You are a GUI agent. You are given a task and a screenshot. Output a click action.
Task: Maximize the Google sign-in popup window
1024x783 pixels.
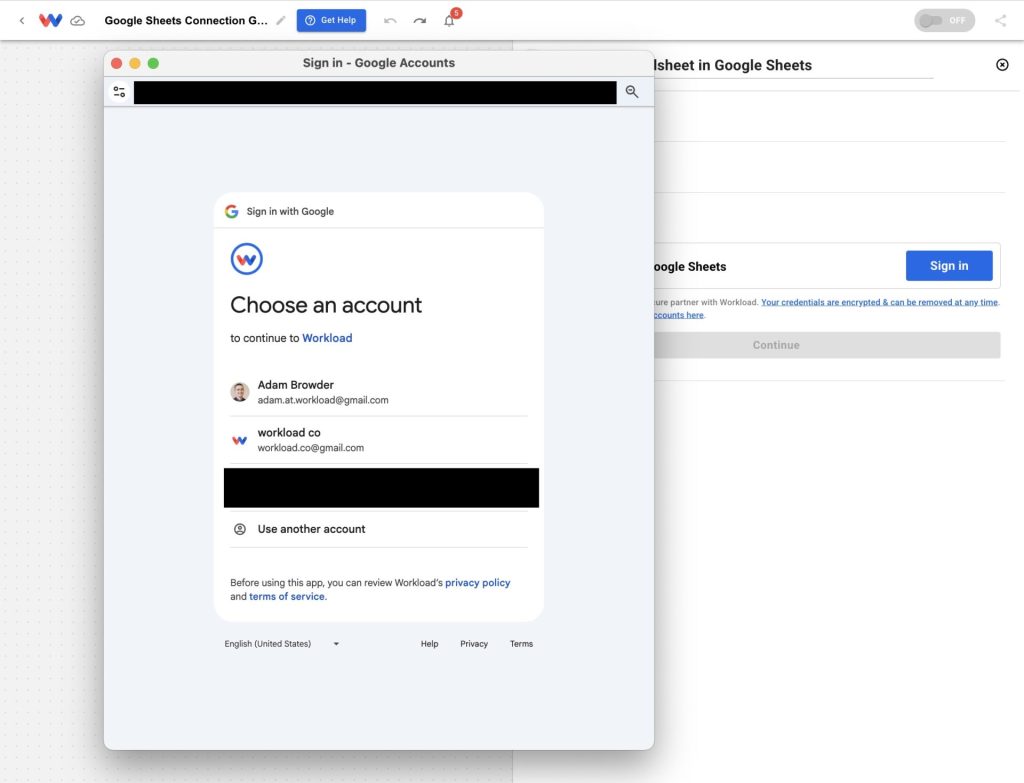[x=153, y=63]
